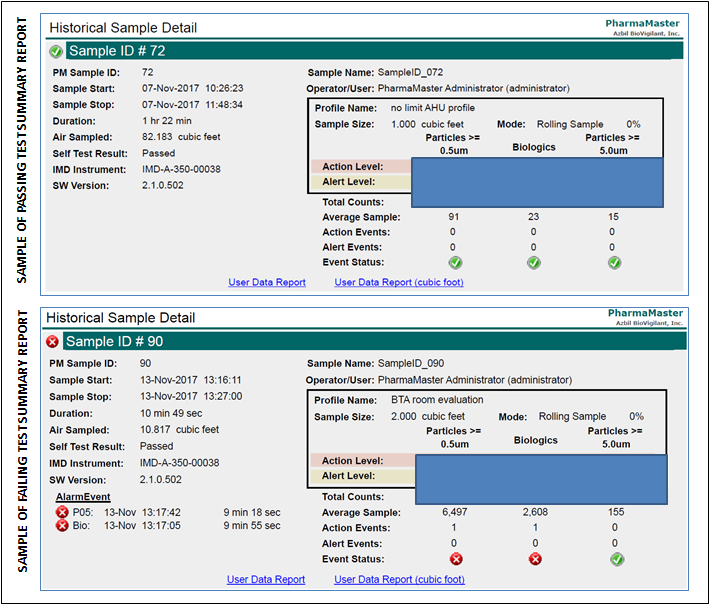Screen dimensions: 710x605
Task: Click the yellow Alert Level row in Sample 90
Action: (x=361, y=477)
